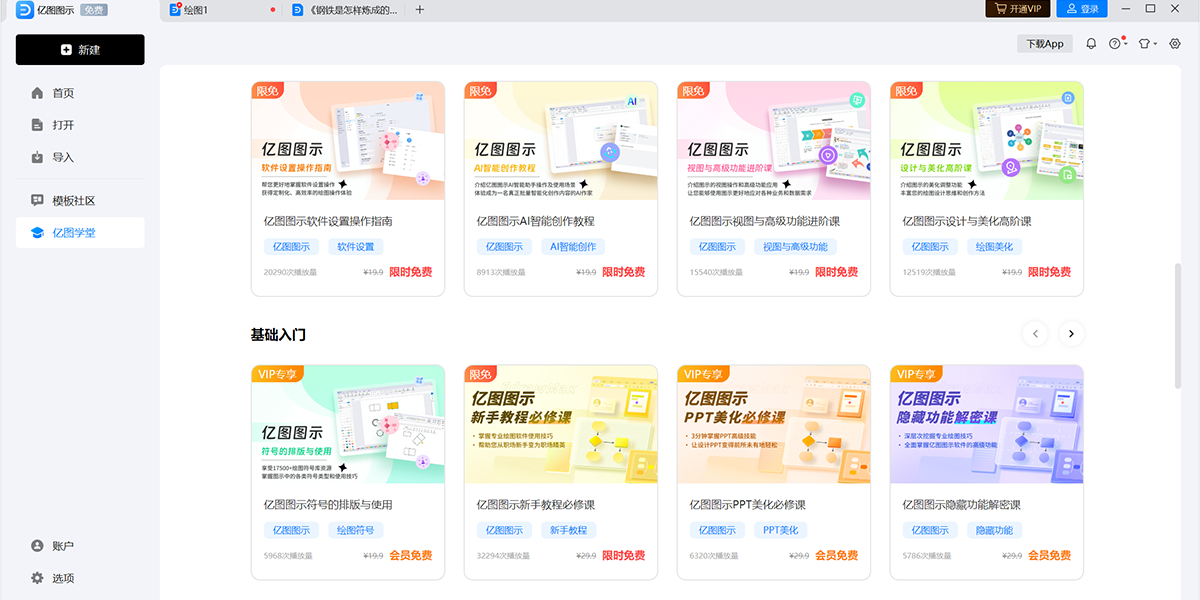1200x600 pixels.
Task: Click the 新建 new button
Action: point(80,50)
